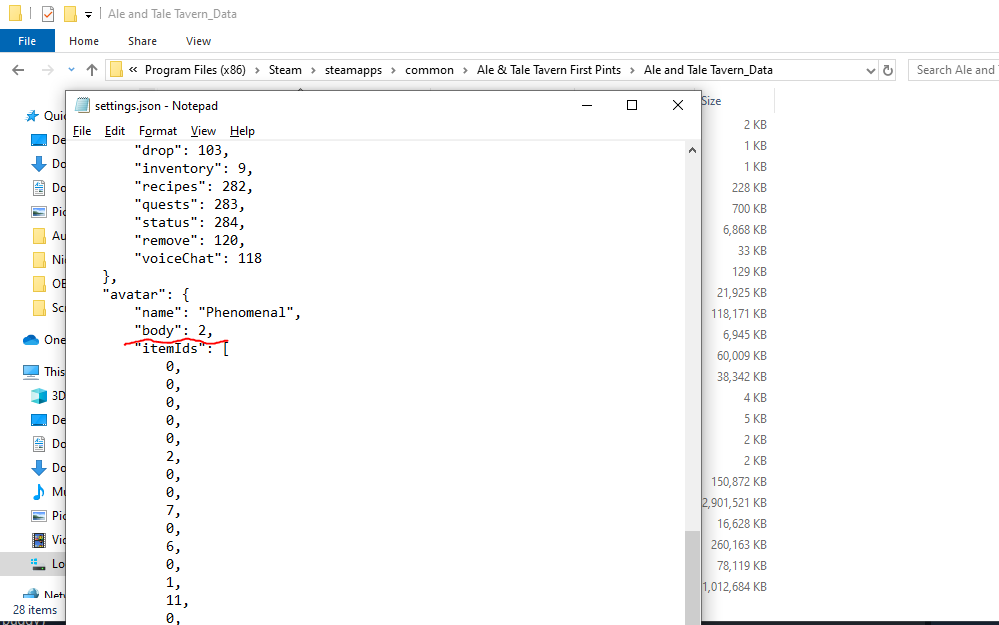This screenshot has width=999, height=625.
Task: Refresh the Explorer folder view
Action: (x=888, y=70)
